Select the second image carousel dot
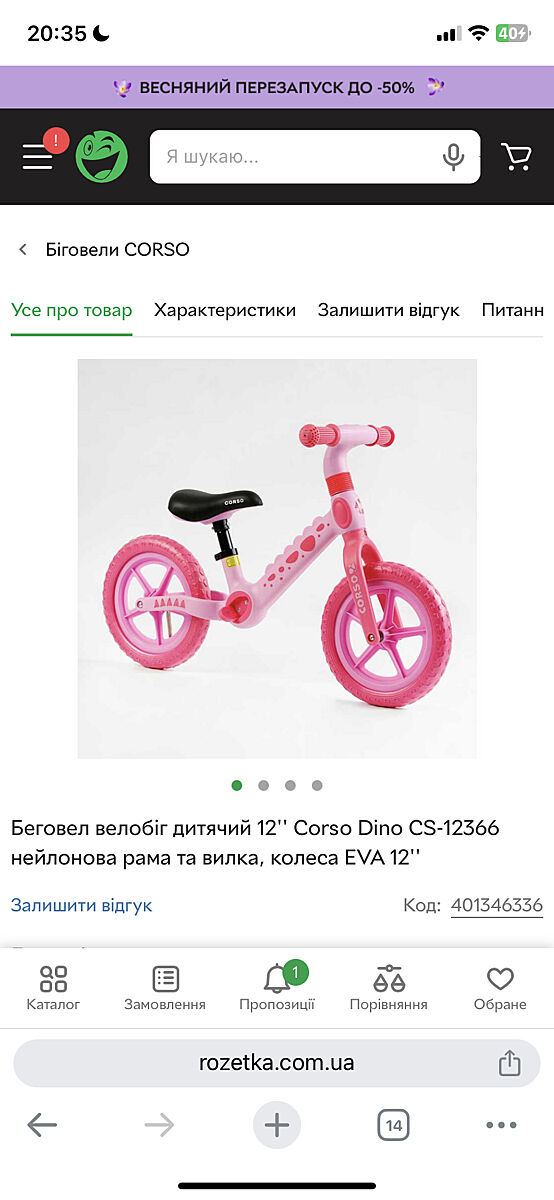 [x=263, y=786]
